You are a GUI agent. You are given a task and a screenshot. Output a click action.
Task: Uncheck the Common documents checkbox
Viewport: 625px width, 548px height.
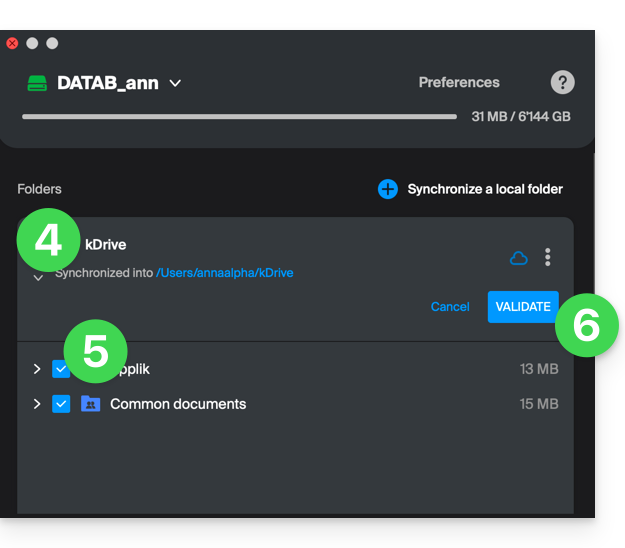61,404
